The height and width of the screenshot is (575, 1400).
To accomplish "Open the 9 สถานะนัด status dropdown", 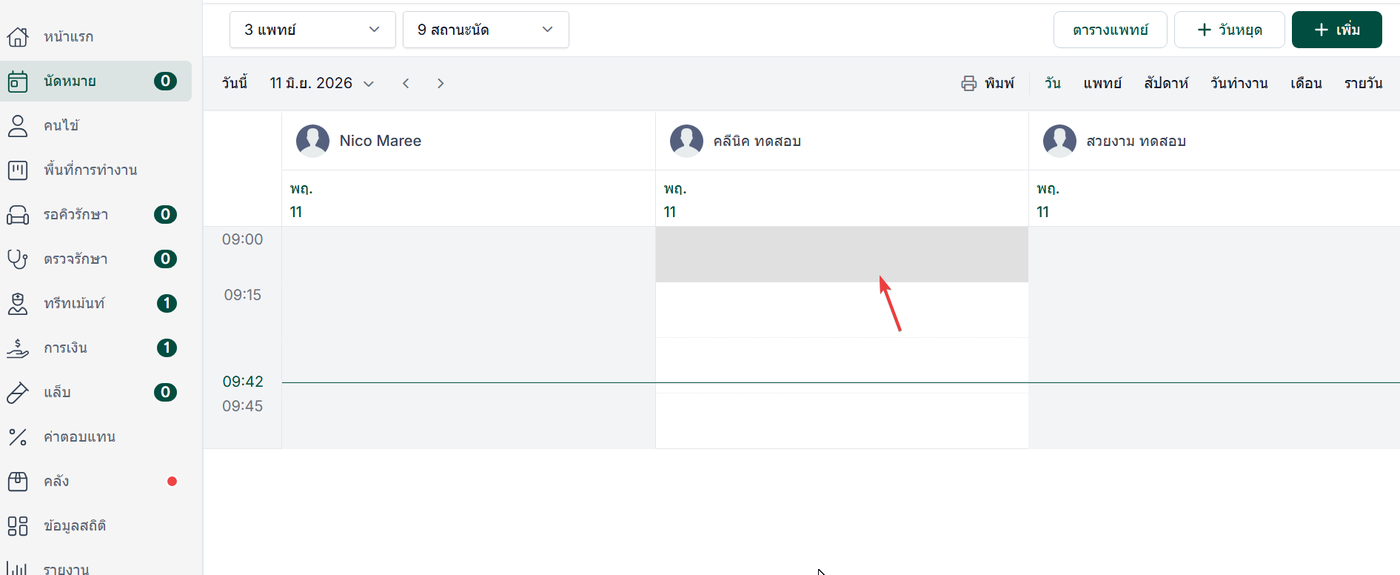I will (x=486, y=30).
